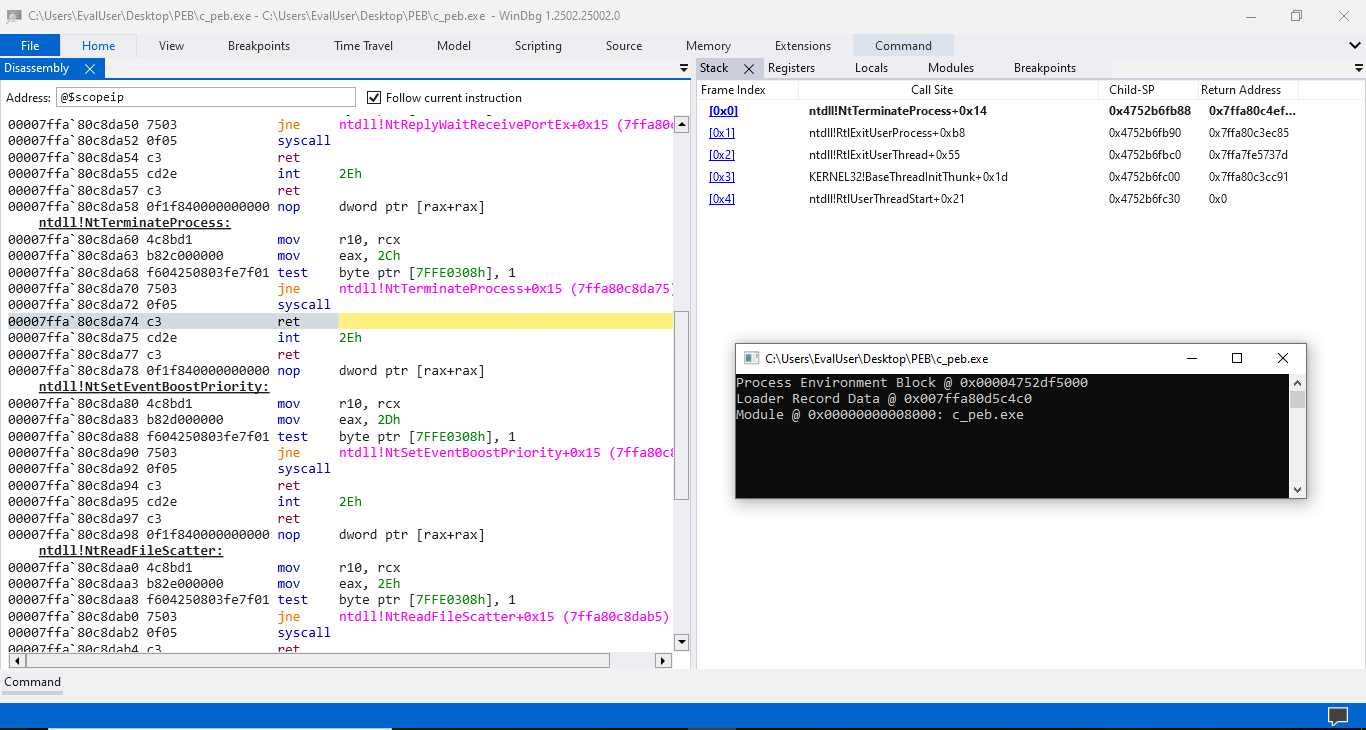This screenshot has width=1366, height=730.
Task: Open the Command ribbon tab
Action: click(x=903, y=46)
